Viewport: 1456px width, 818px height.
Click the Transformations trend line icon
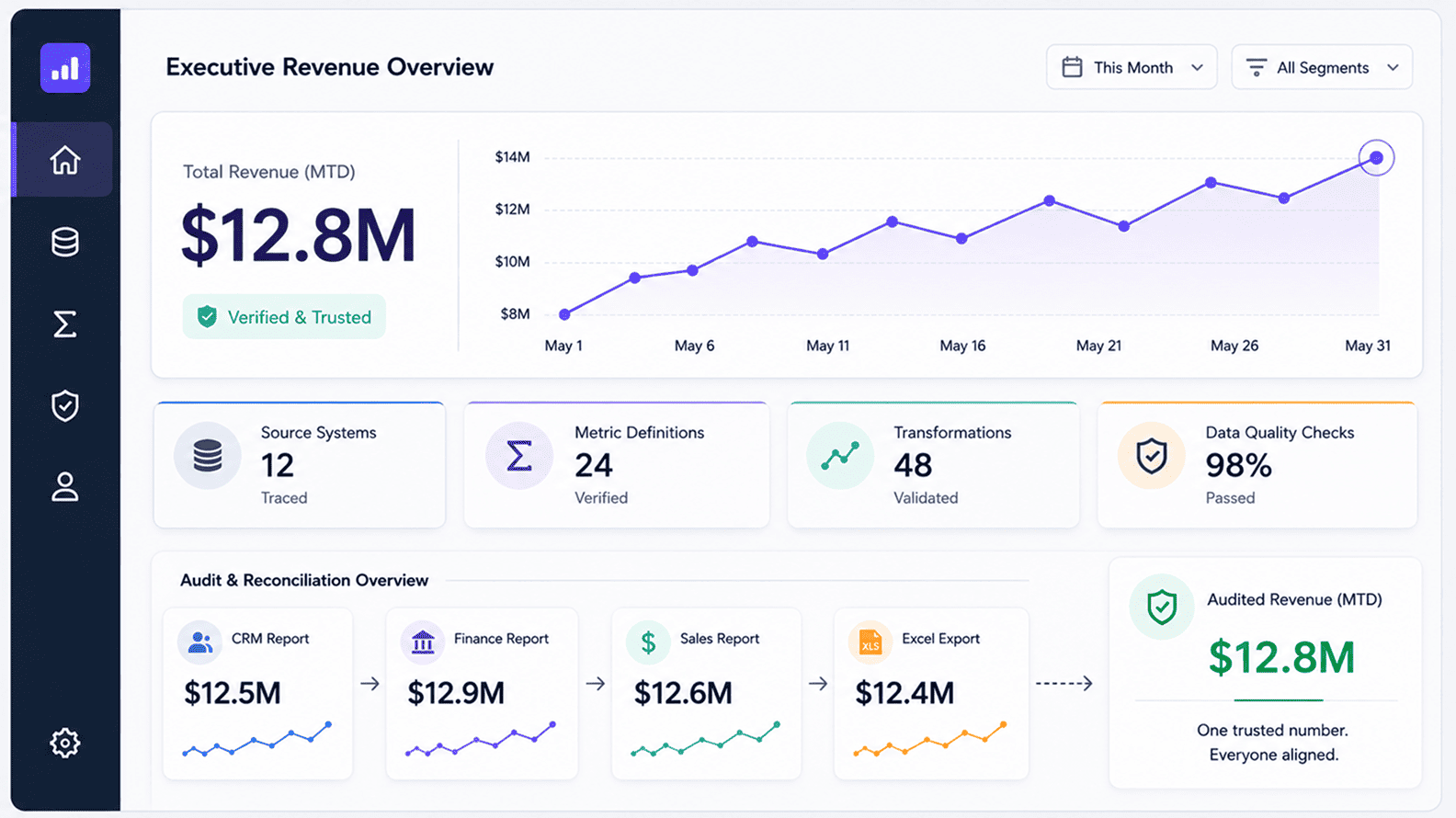point(840,456)
